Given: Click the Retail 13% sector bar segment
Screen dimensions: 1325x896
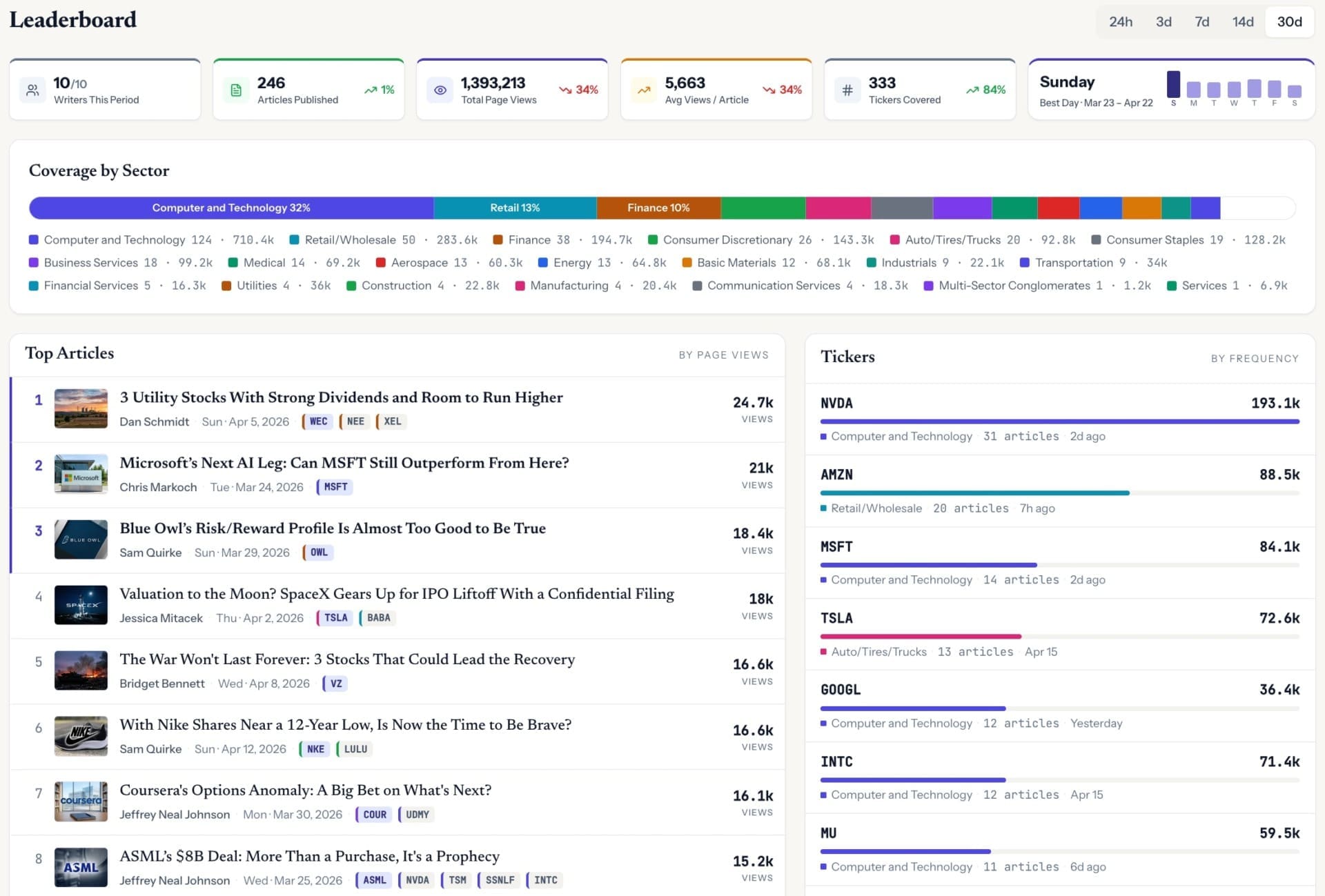Looking at the screenshot, I should (515, 208).
